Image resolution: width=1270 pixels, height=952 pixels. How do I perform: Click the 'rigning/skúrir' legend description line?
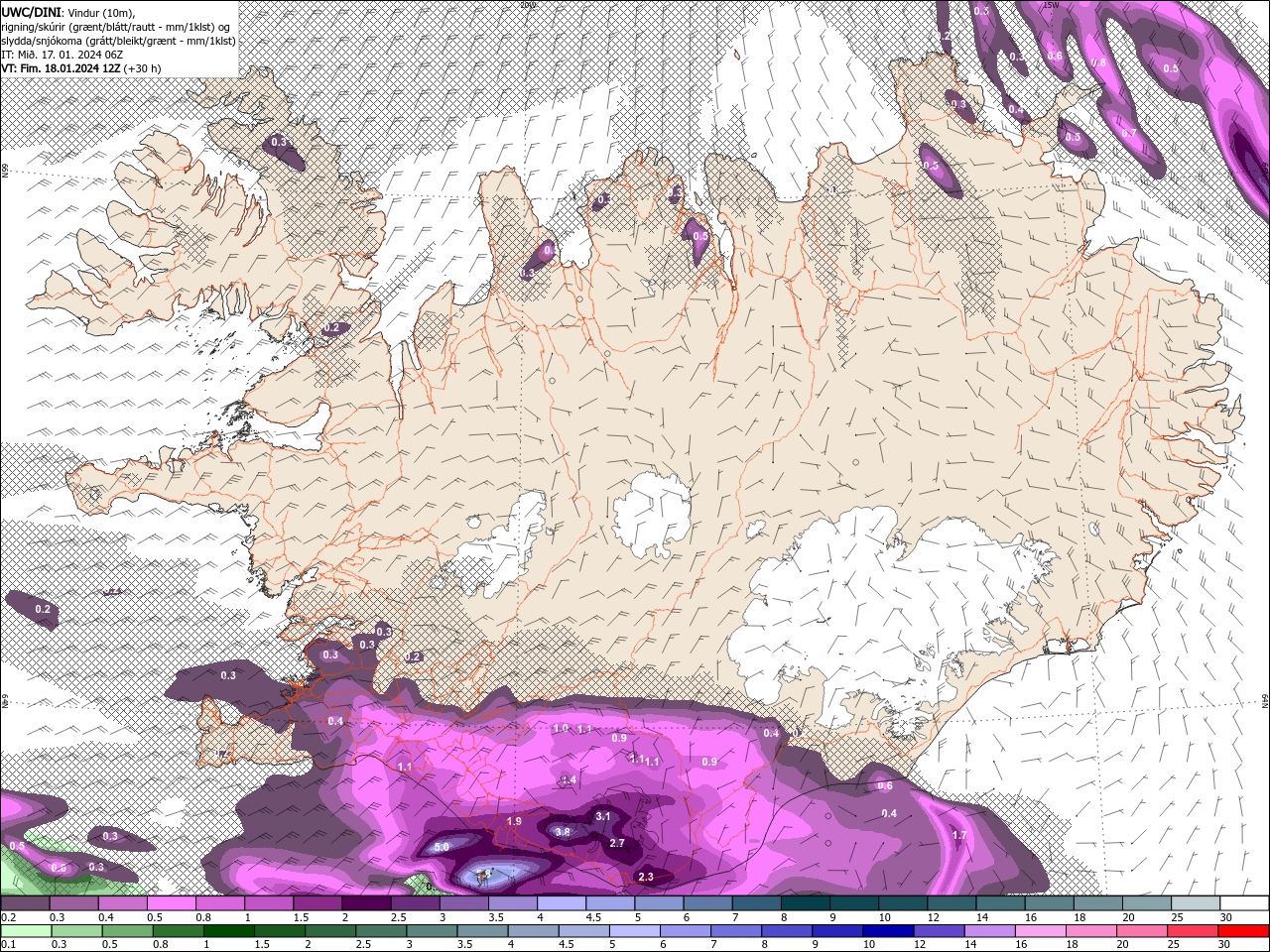pyautogui.click(x=117, y=26)
